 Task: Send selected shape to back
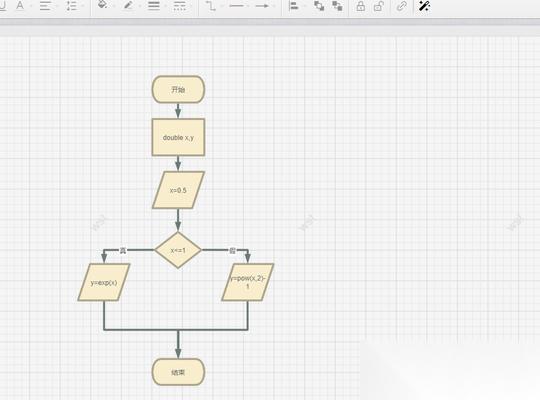click(x=337, y=6)
